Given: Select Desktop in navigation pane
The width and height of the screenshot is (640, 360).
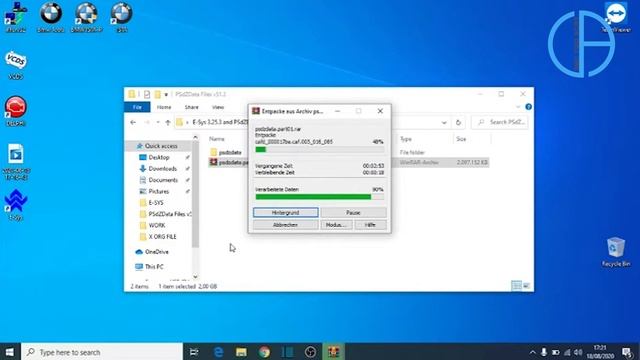Looking at the screenshot, I should [159, 157].
